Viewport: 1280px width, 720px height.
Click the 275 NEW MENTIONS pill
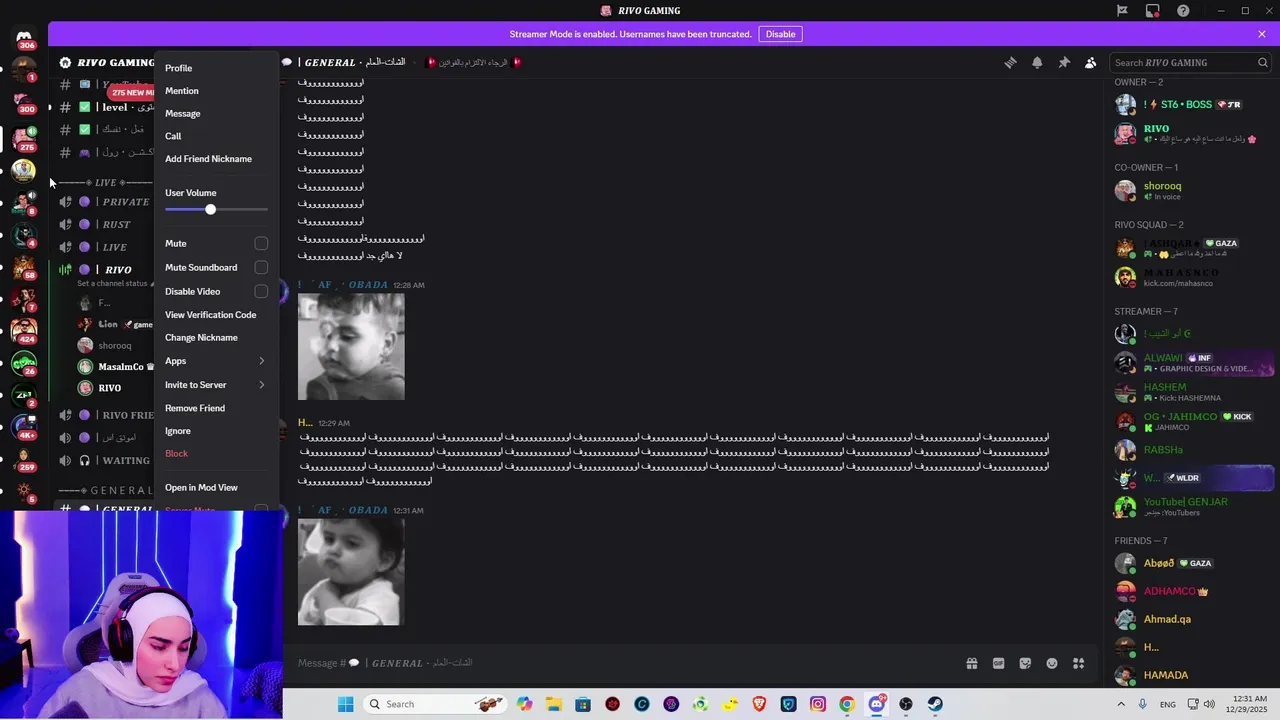132,92
